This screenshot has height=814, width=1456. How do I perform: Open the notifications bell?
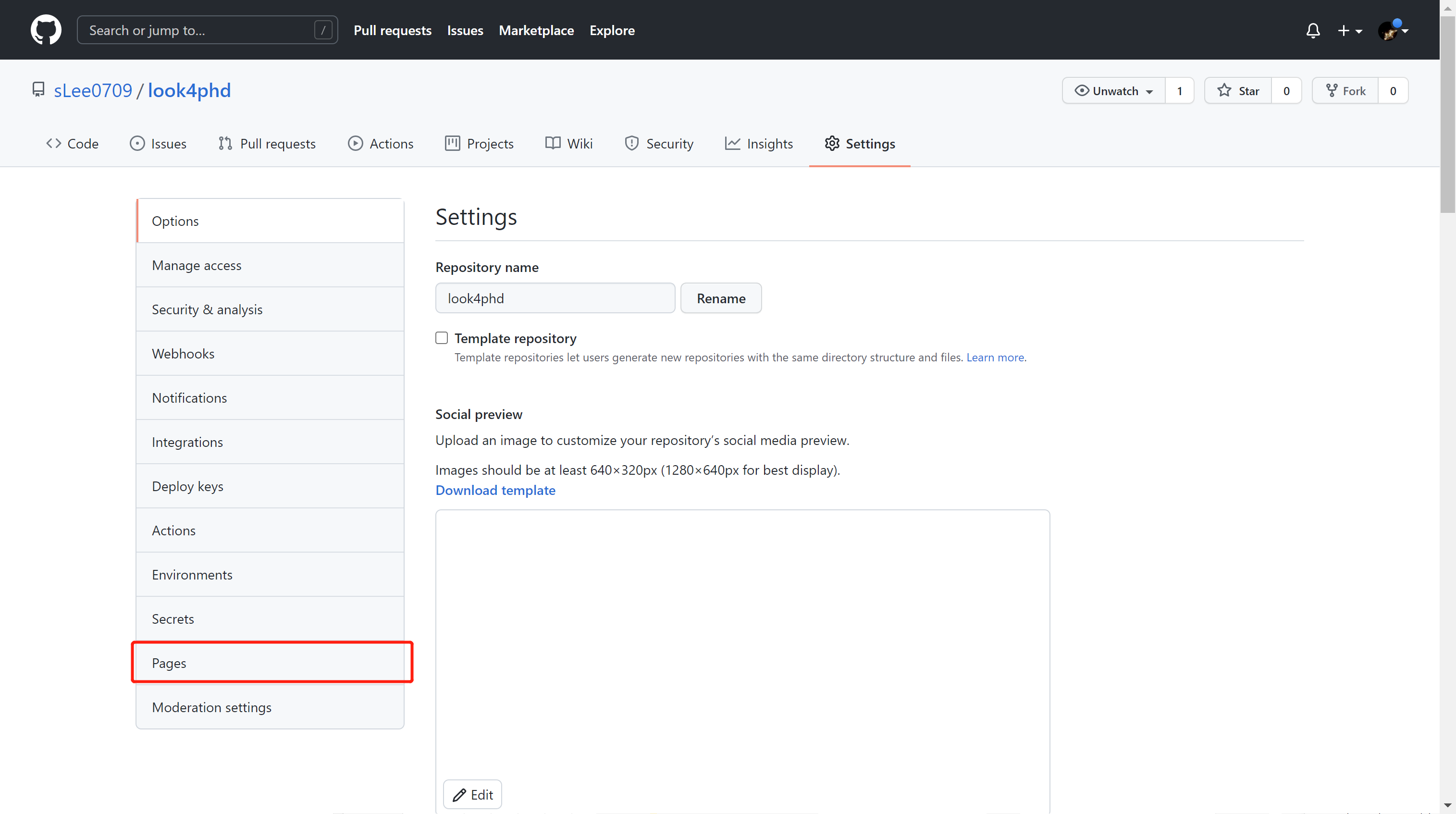coord(1313,31)
